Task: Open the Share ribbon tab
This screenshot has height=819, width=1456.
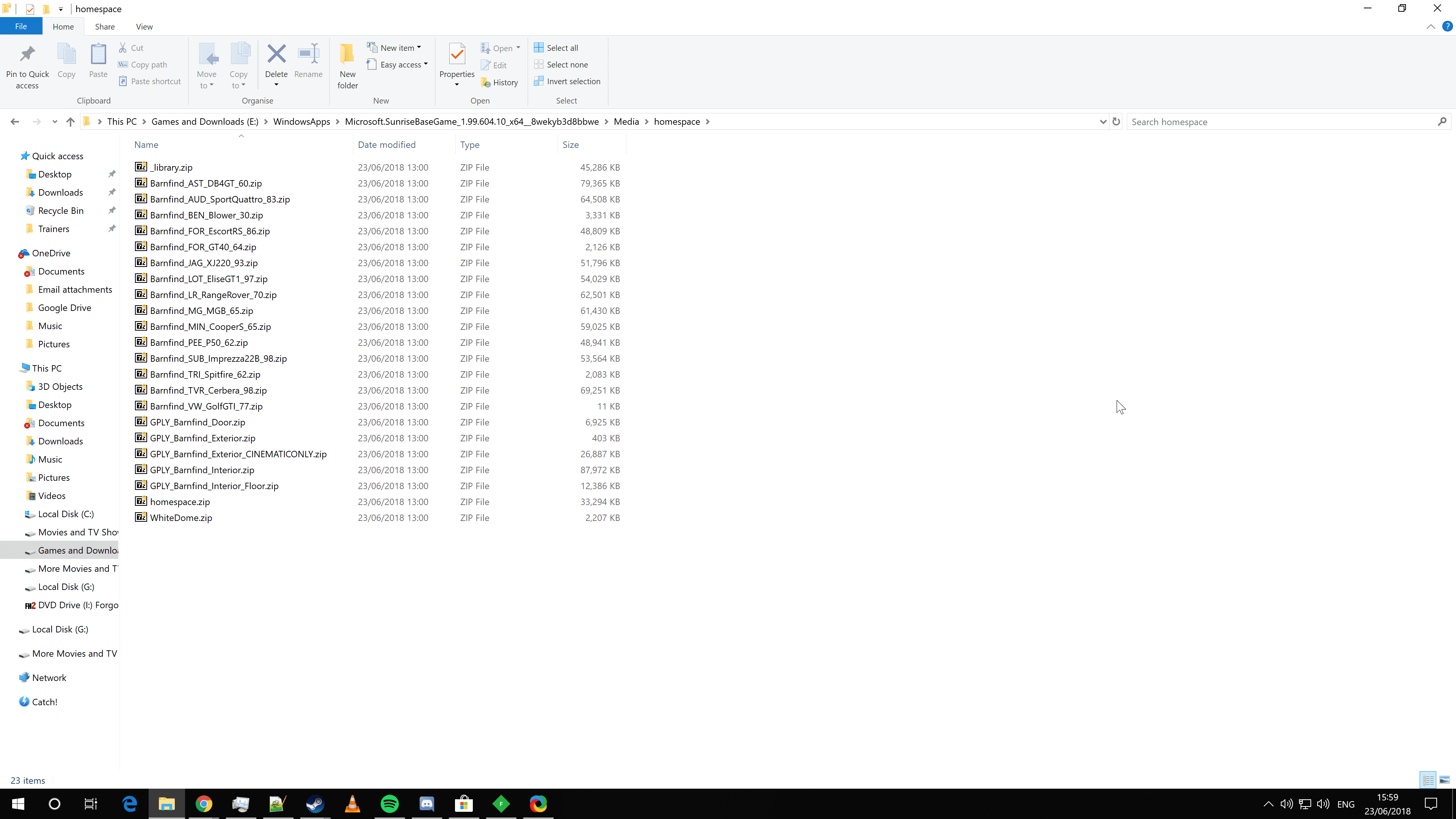Action: [105, 27]
